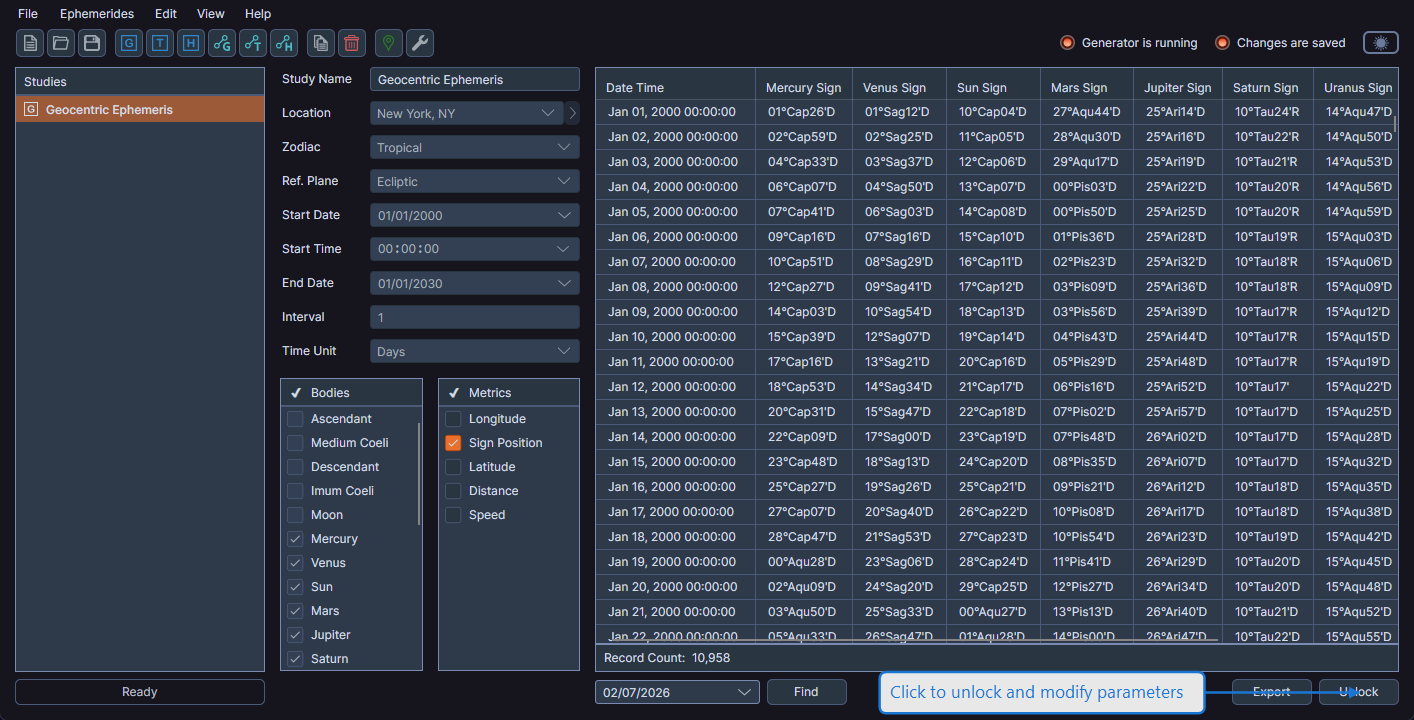The height and width of the screenshot is (720, 1414).
Task: Open the Zodiac dropdown showing Tropical
Action: coord(474,146)
